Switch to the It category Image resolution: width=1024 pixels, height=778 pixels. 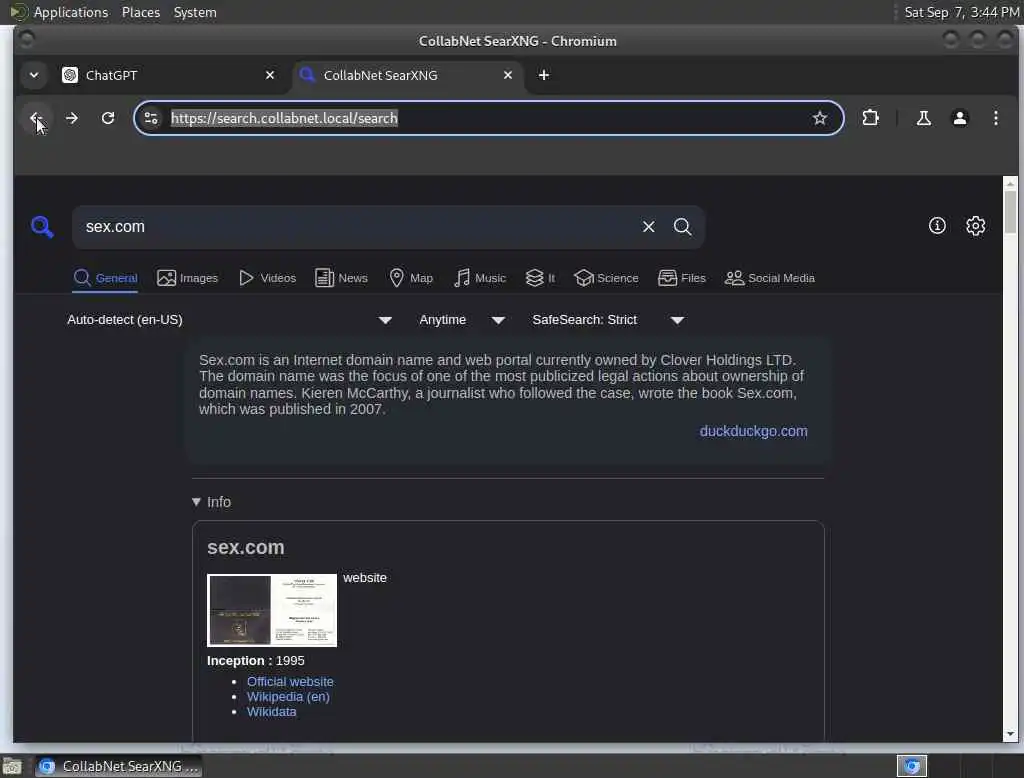(x=540, y=278)
